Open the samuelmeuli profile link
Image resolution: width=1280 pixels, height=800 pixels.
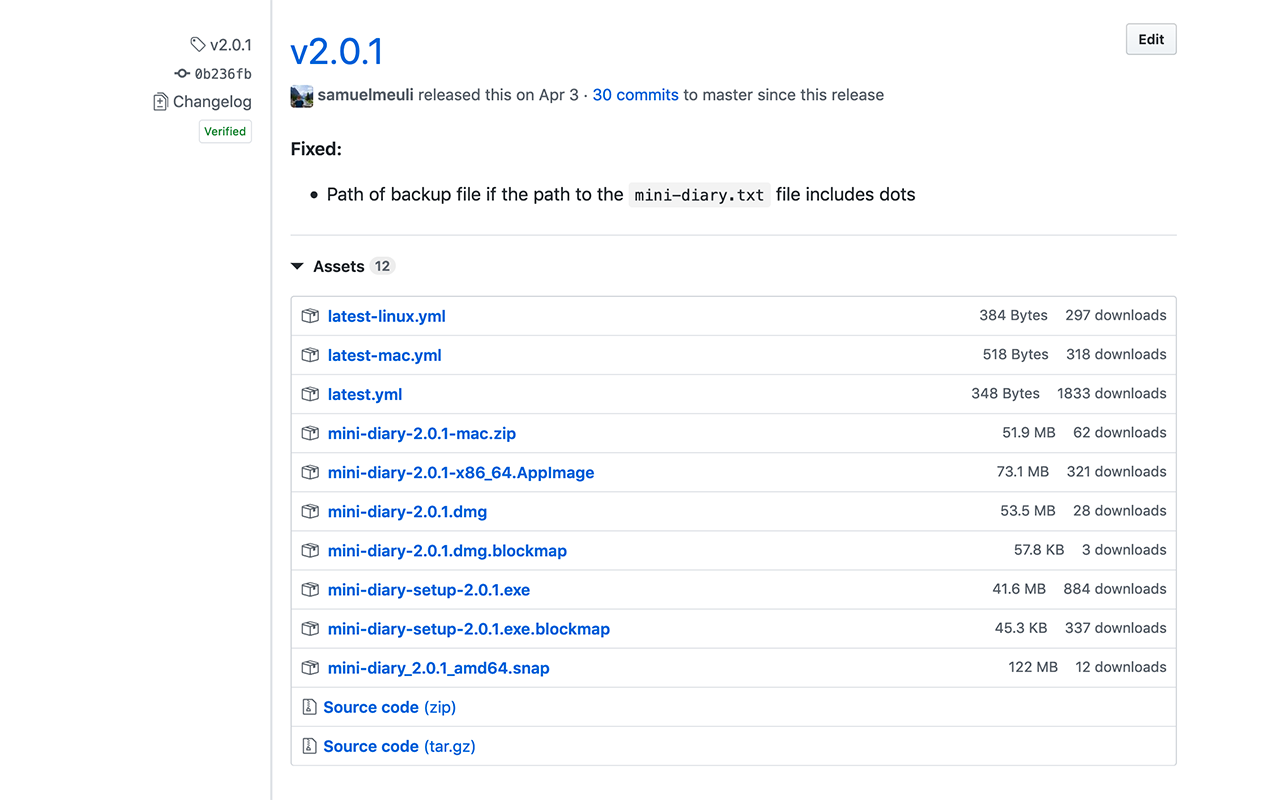[365, 95]
